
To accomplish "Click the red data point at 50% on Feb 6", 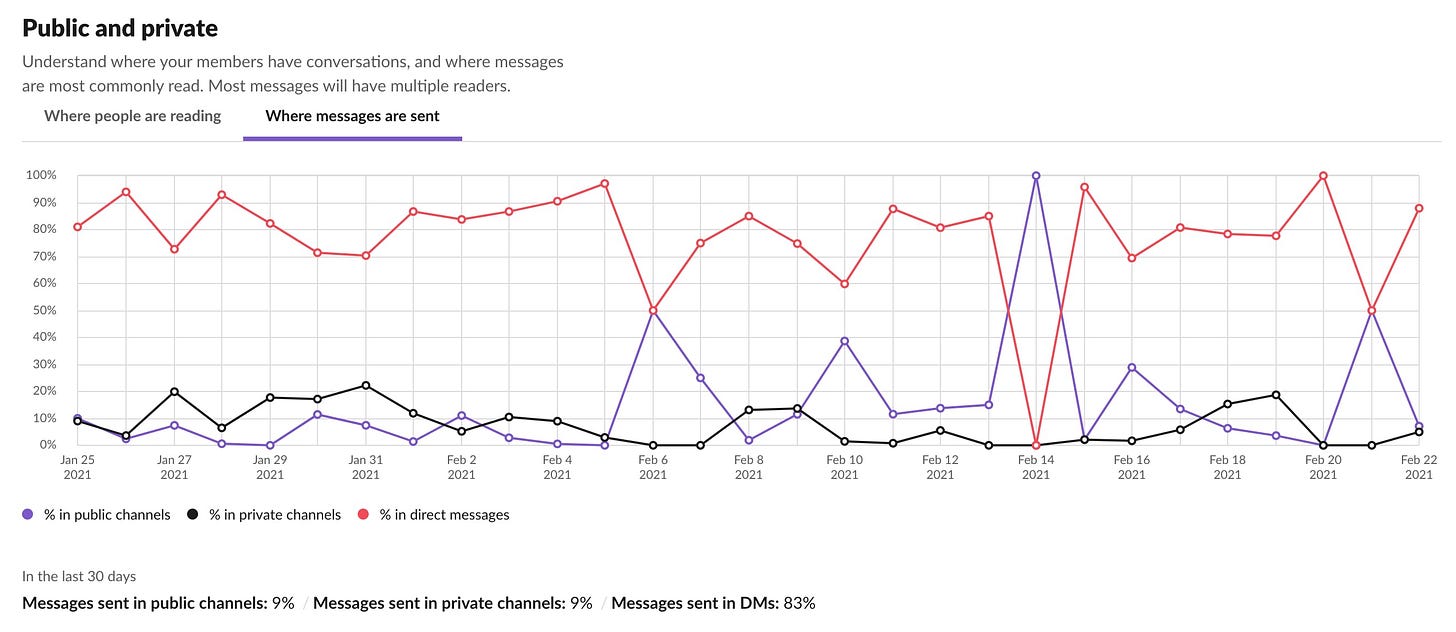I will click(x=653, y=309).
